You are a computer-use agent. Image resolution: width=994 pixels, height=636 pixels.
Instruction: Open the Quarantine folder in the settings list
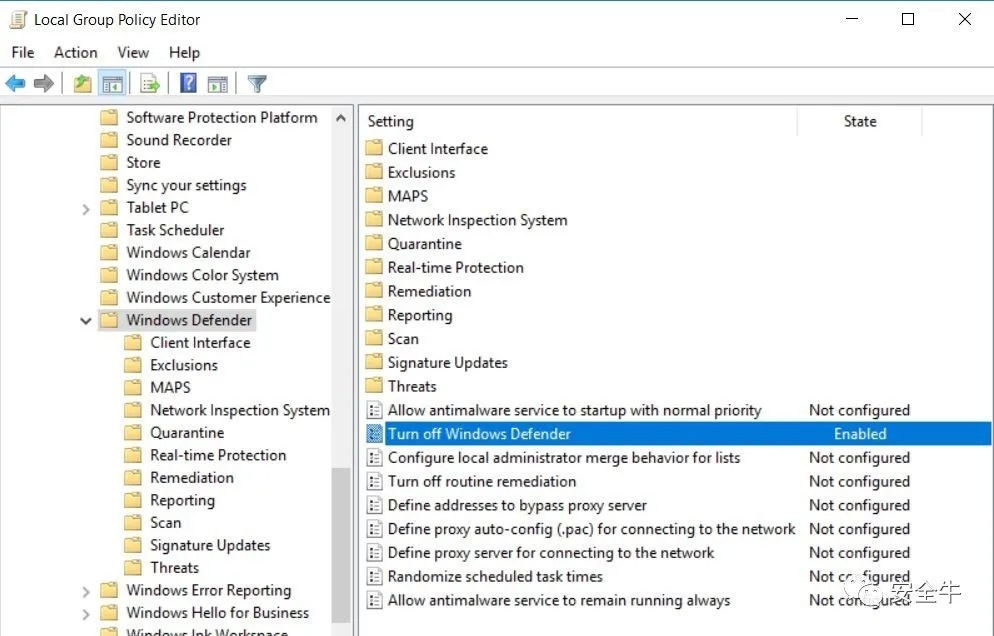click(x=424, y=244)
